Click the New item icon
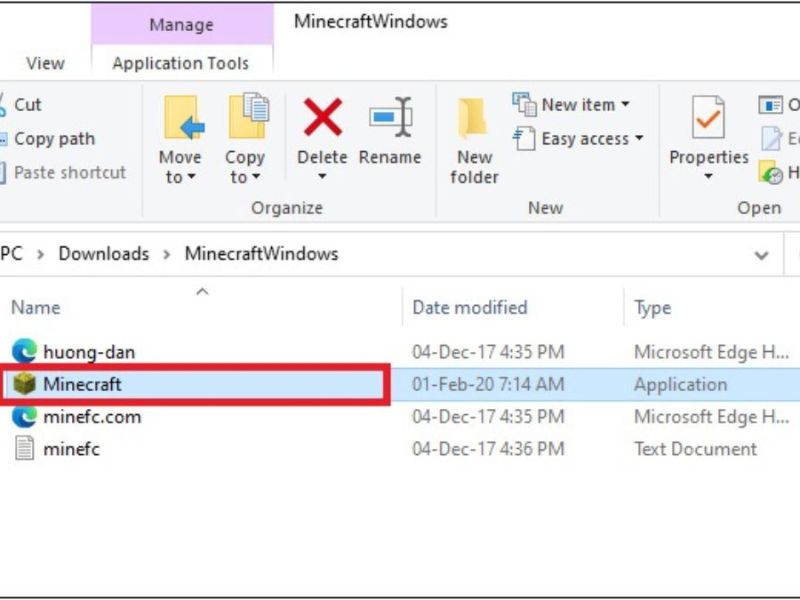The width and height of the screenshot is (800, 600). click(x=524, y=105)
